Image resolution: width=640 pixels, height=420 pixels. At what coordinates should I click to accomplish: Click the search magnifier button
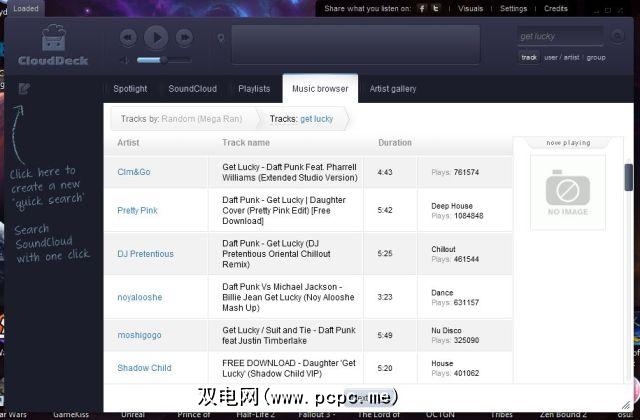[x=618, y=36]
